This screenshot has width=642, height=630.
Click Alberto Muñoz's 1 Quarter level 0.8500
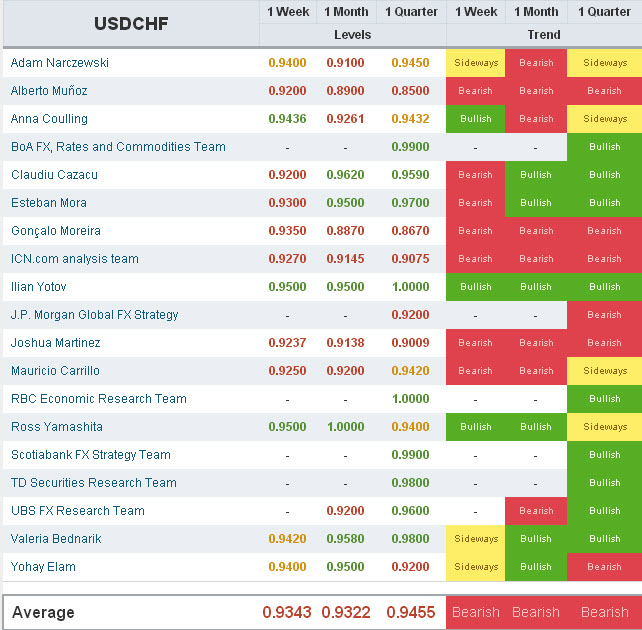coord(410,90)
